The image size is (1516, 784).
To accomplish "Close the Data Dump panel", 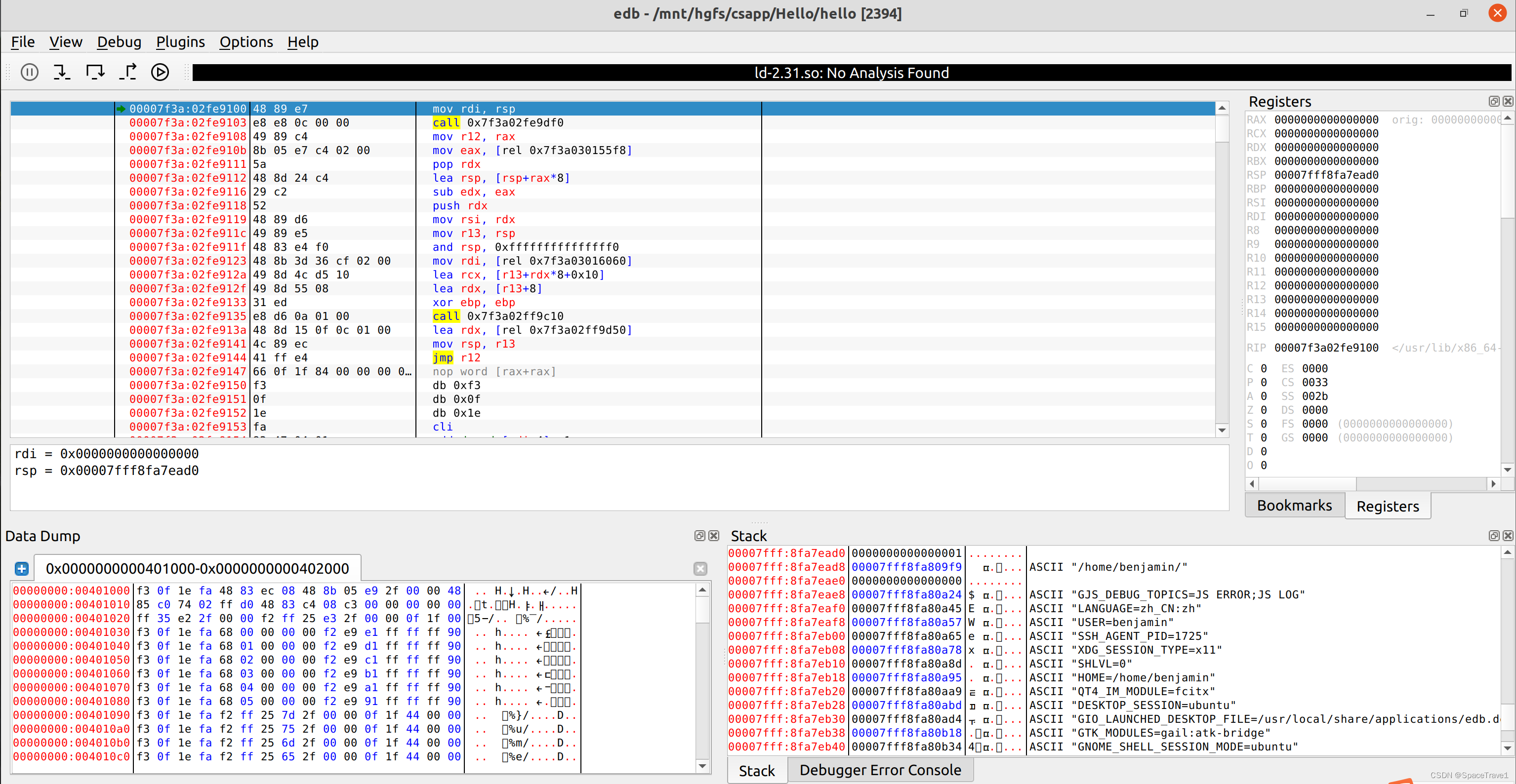I will tap(714, 535).
